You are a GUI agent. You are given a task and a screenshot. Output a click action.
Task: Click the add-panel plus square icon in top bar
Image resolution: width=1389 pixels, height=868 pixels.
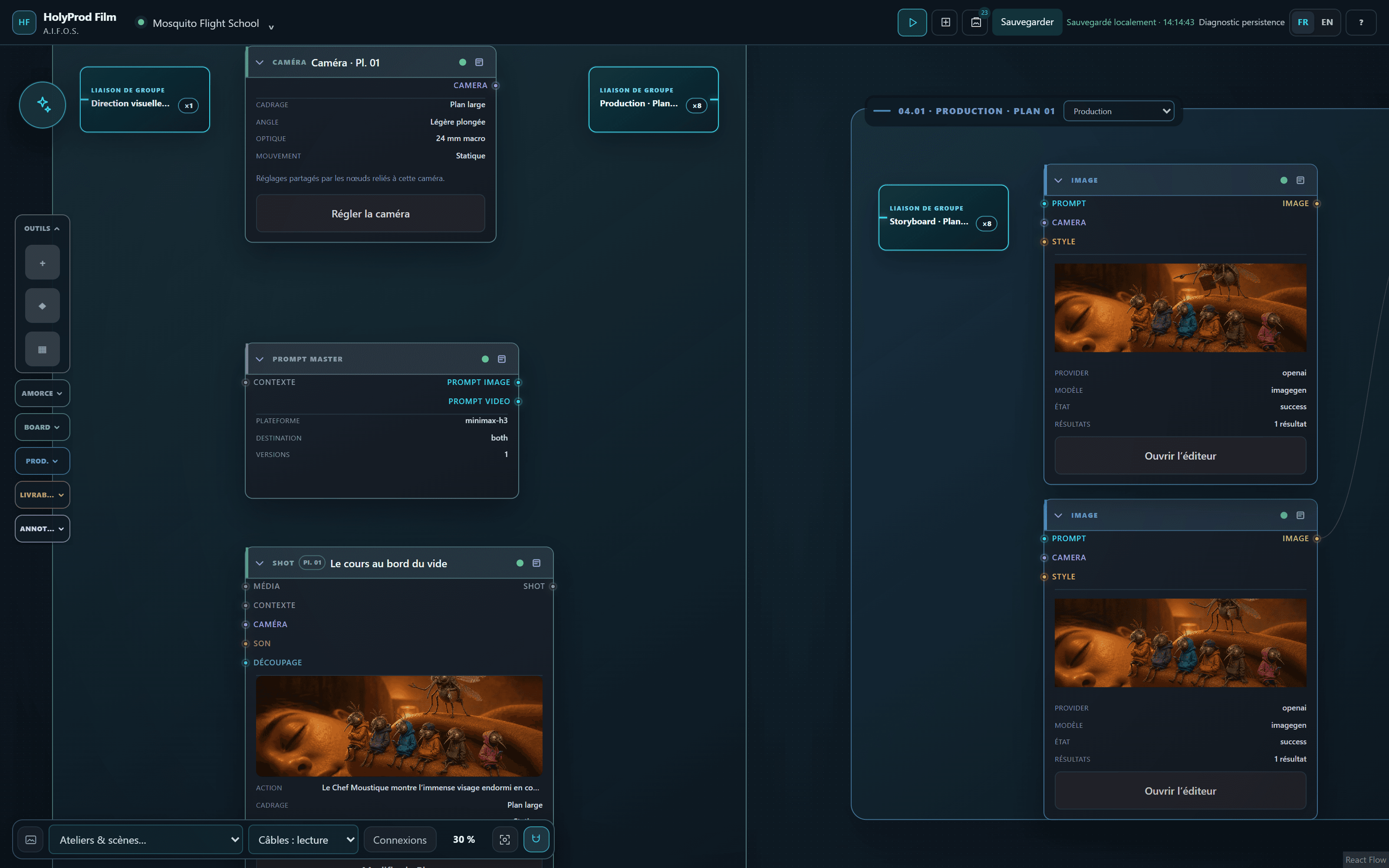(945, 23)
